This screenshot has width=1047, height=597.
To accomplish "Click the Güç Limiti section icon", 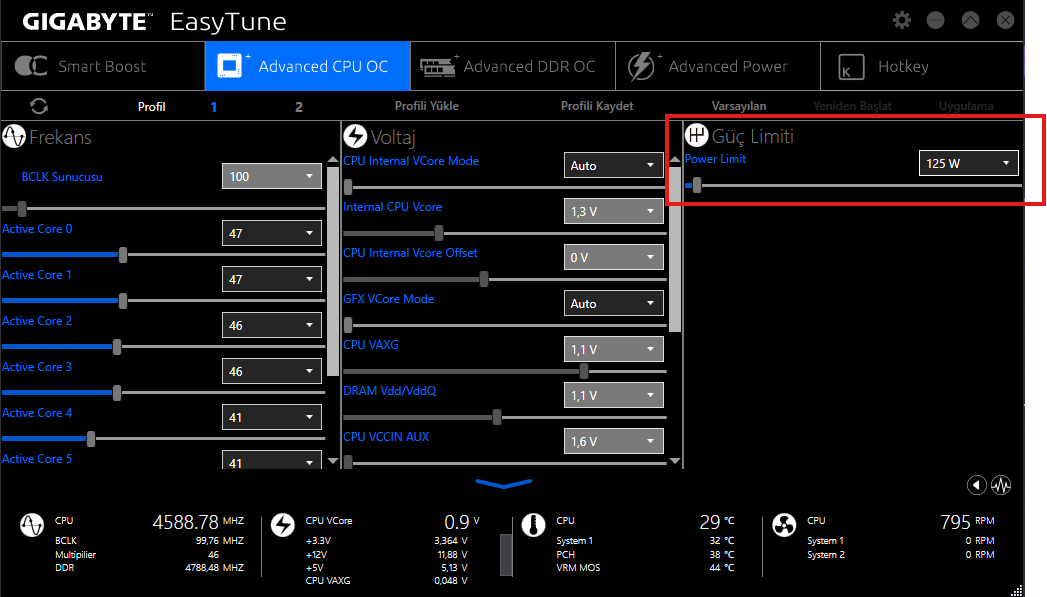I will point(696,136).
